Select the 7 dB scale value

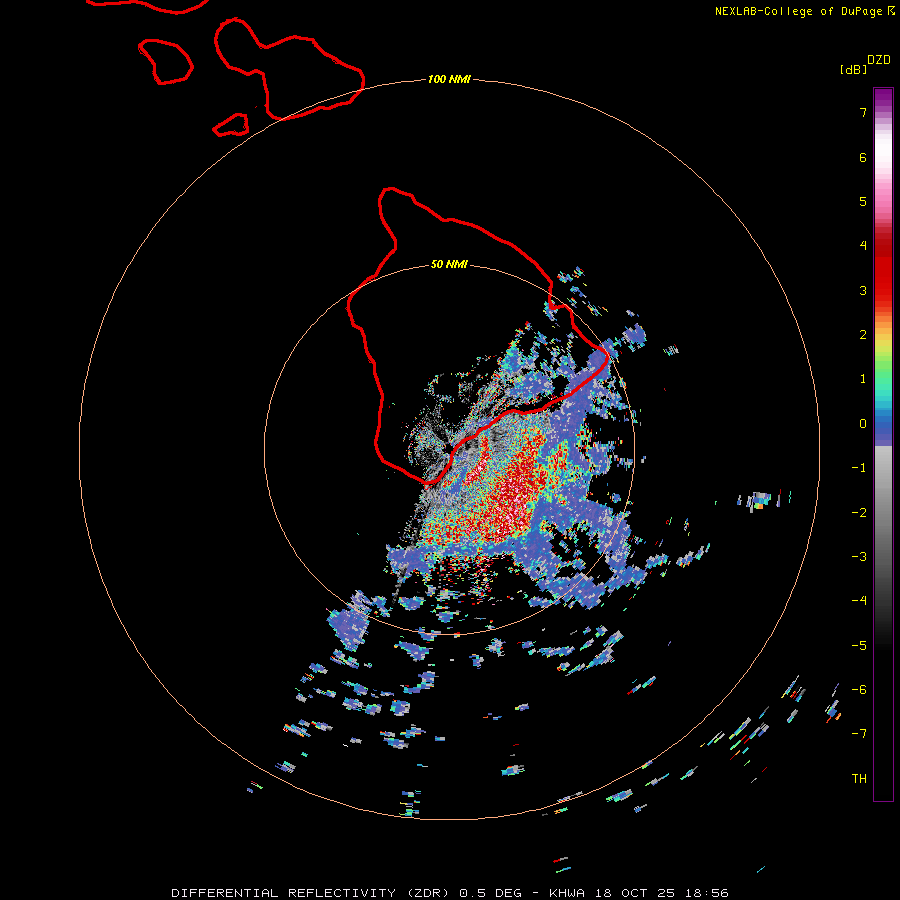pyautogui.click(x=863, y=112)
